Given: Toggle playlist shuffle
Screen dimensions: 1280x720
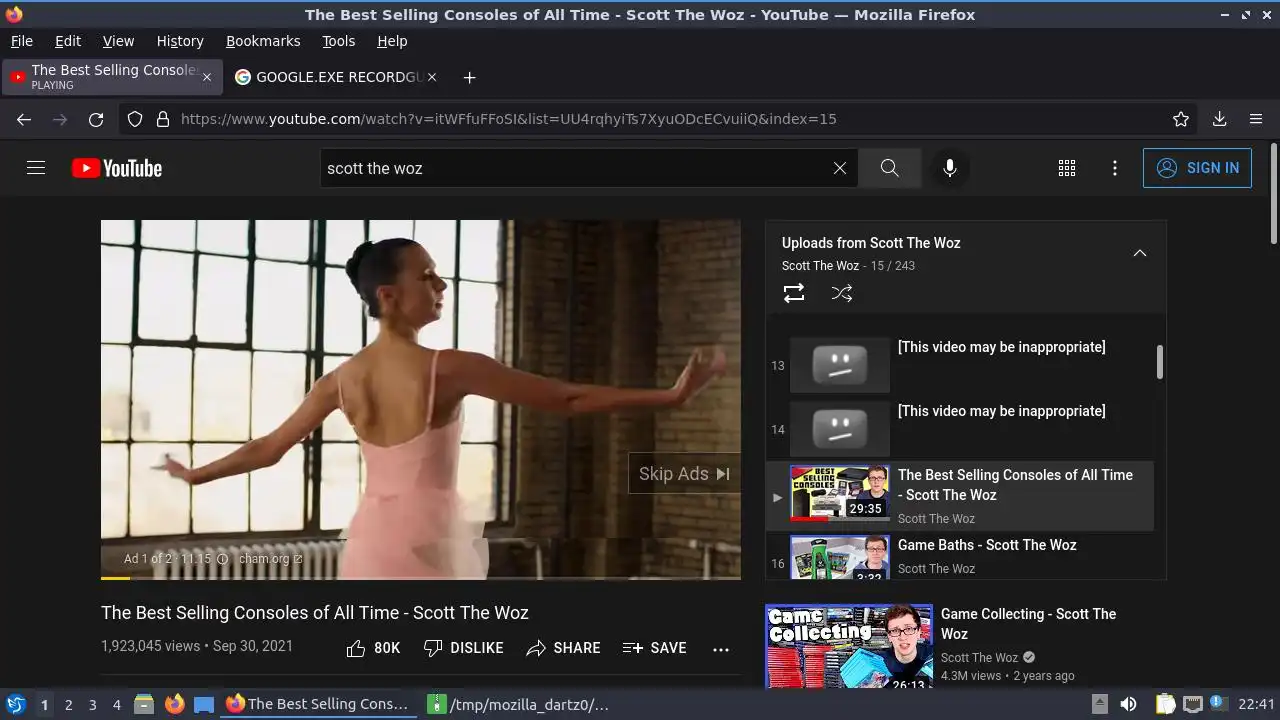Looking at the screenshot, I should click(x=842, y=293).
